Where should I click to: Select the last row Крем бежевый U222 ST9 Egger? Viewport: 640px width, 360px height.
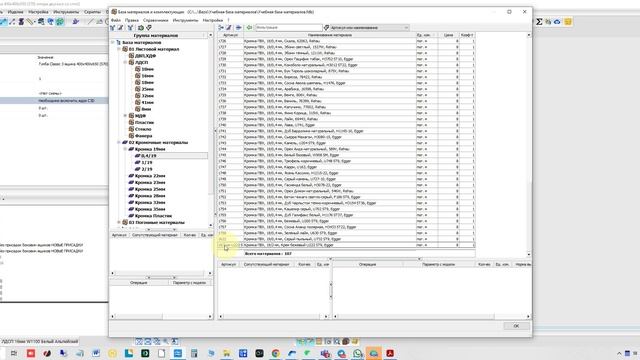pyautogui.click(x=347, y=245)
